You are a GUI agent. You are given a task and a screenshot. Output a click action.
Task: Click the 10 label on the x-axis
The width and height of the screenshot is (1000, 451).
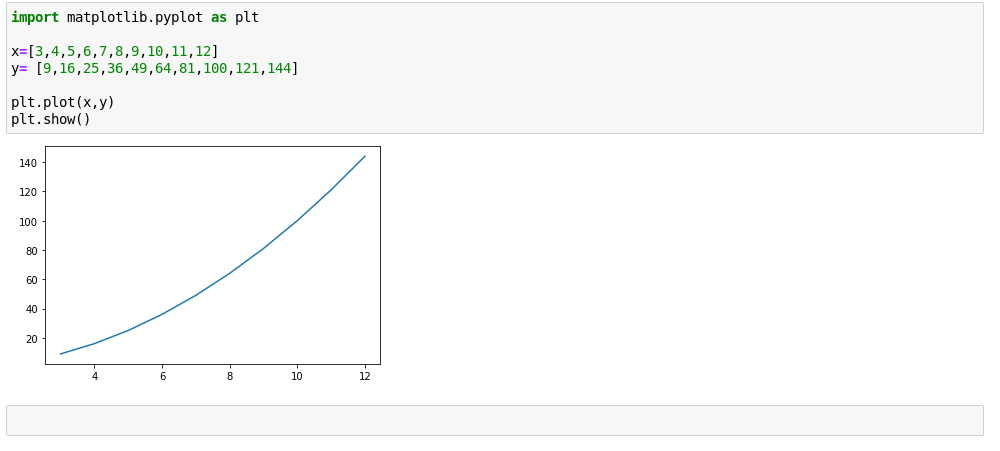pyautogui.click(x=297, y=376)
